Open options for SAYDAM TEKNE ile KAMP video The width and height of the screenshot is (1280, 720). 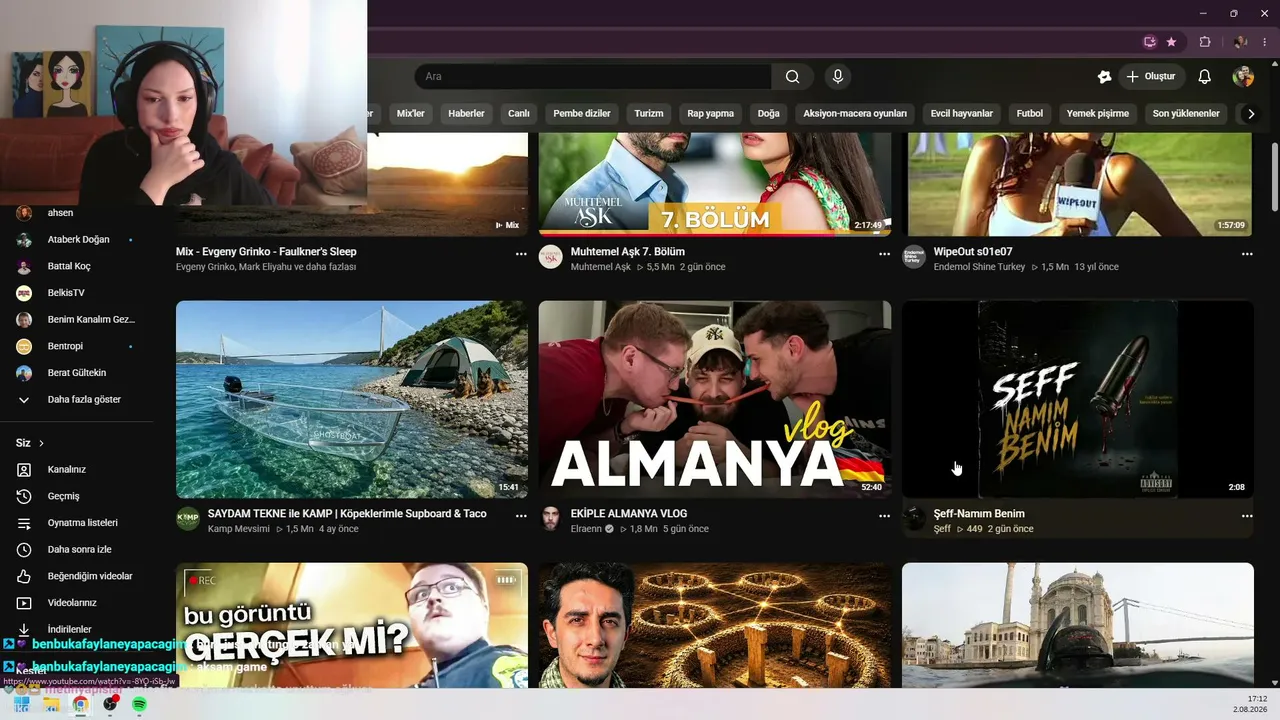tap(521, 516)
